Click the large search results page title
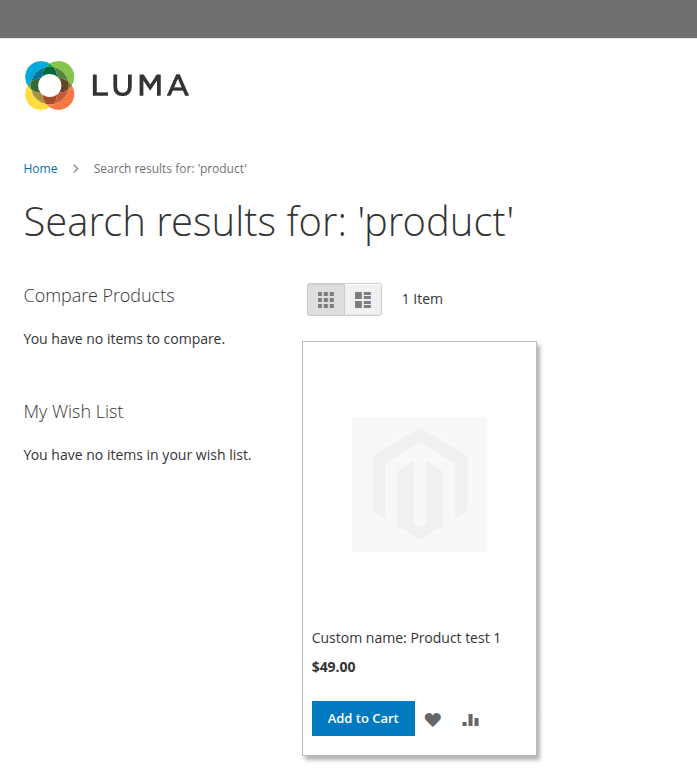The image size is (697, 775). coord(268,222)
